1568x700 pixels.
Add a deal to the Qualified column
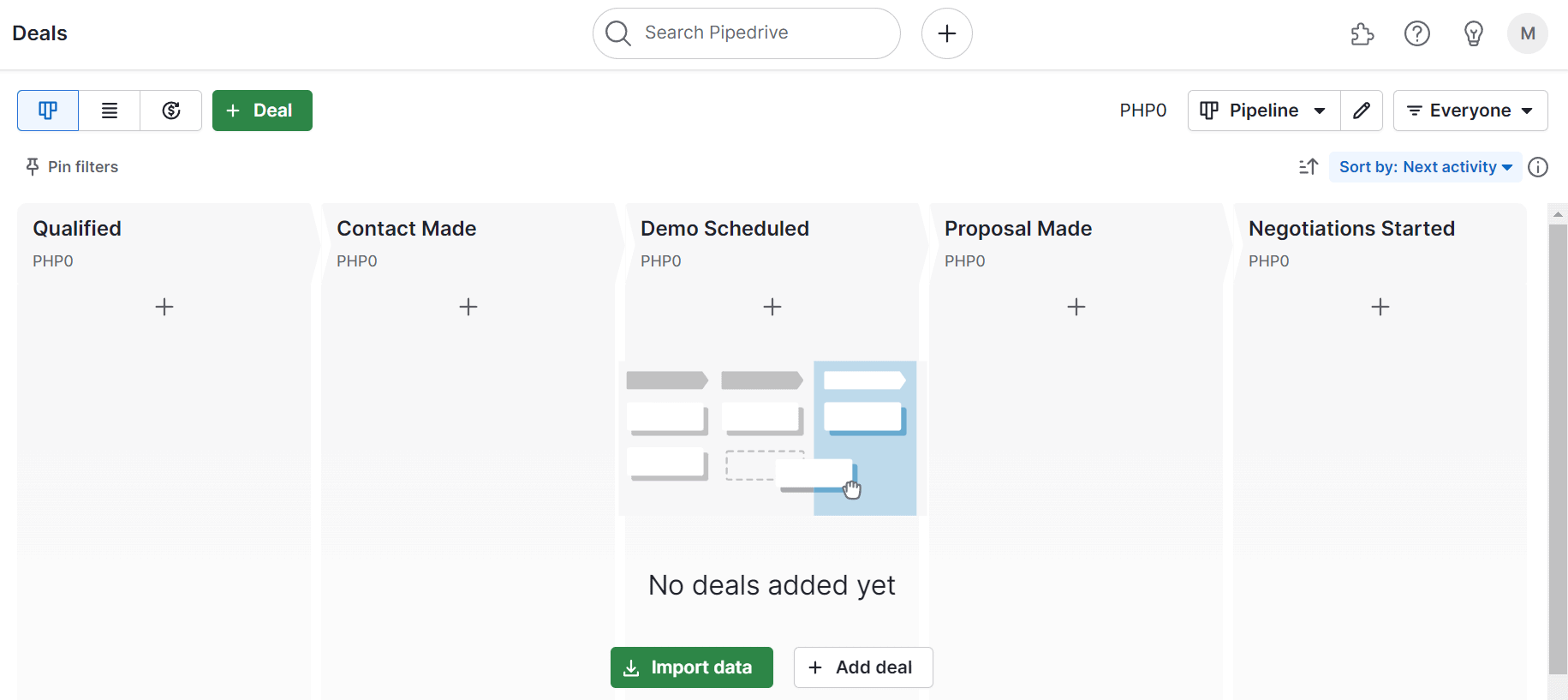point(164,307)
